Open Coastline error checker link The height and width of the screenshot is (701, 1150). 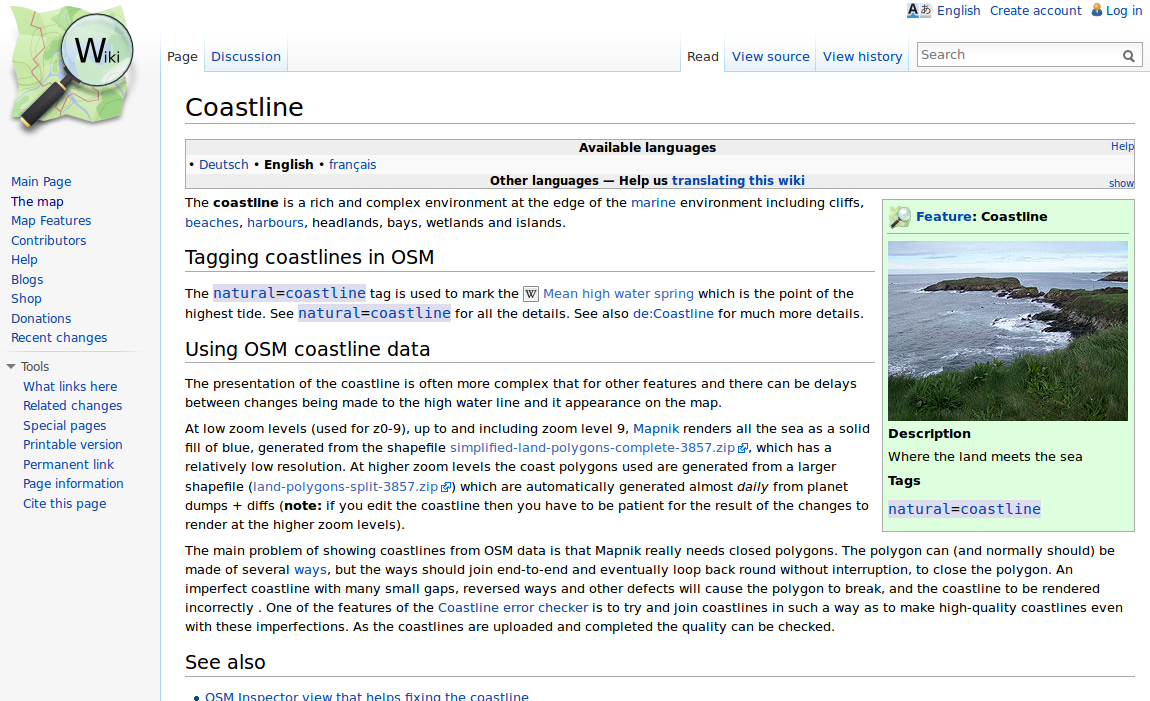[x=513, y=607]
